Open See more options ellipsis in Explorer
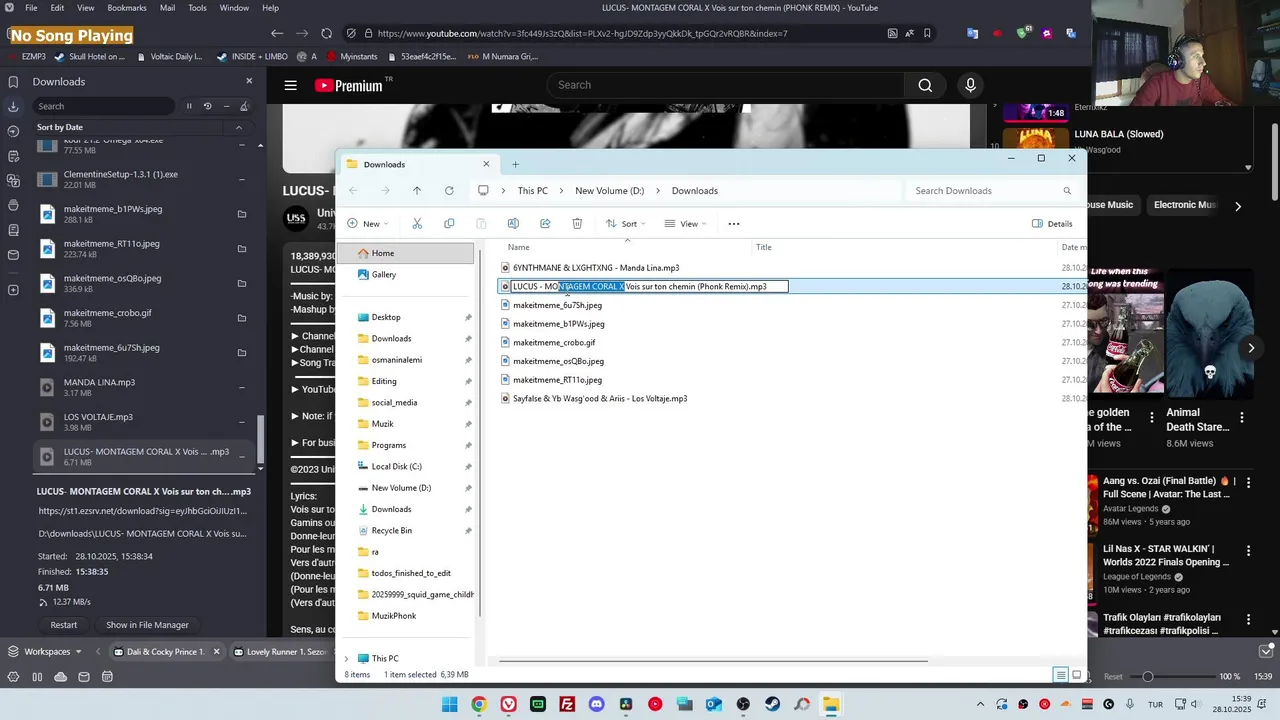Image resolution: width=1280 pixels, height=720 pixels. point(734,224)
